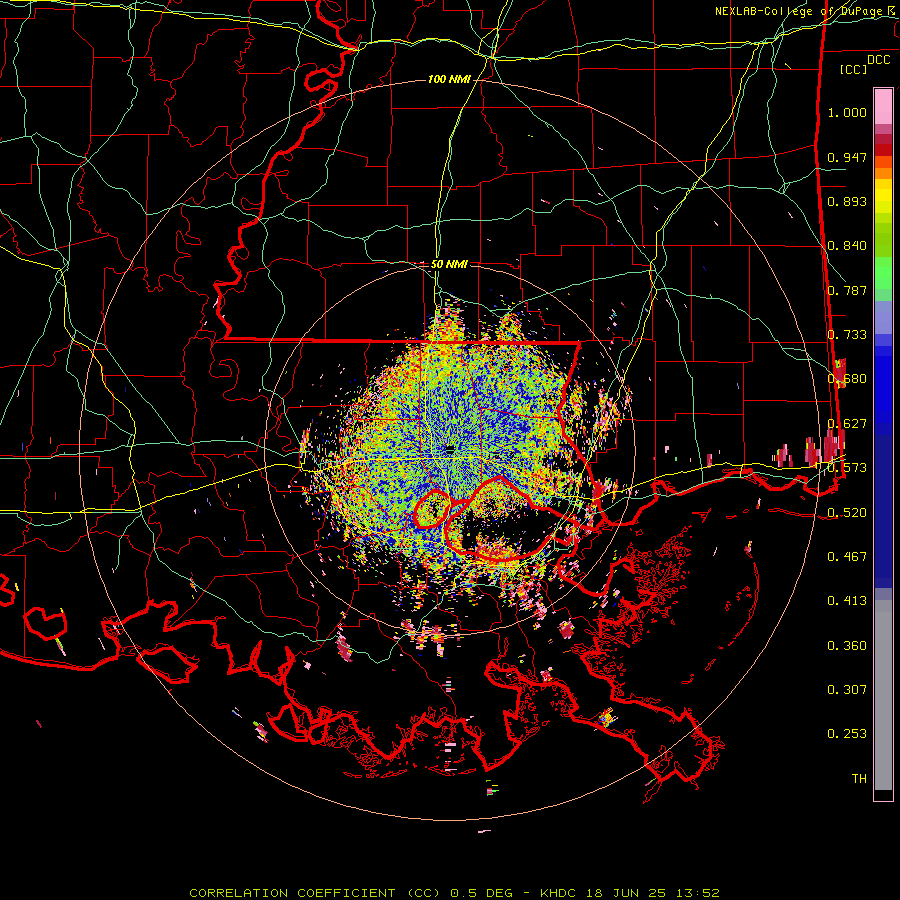Click the CORRELATION COEFFICIENT caption text
Image resolution: width=900 pixels, height=900 pixels.
(292, 893)
